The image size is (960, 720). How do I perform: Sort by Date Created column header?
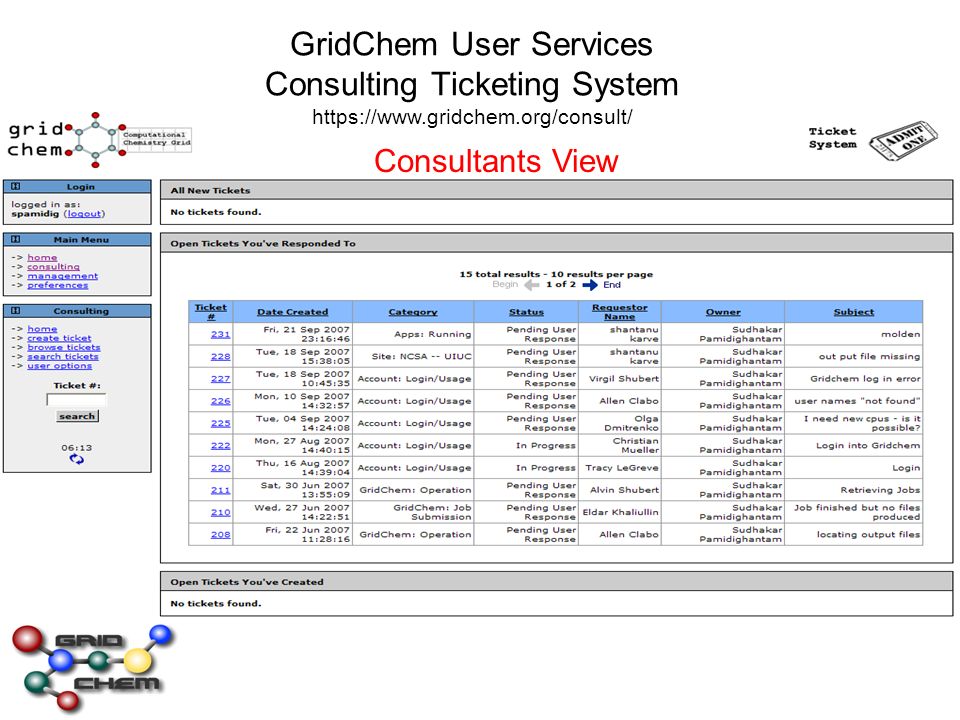click(293, 312)
